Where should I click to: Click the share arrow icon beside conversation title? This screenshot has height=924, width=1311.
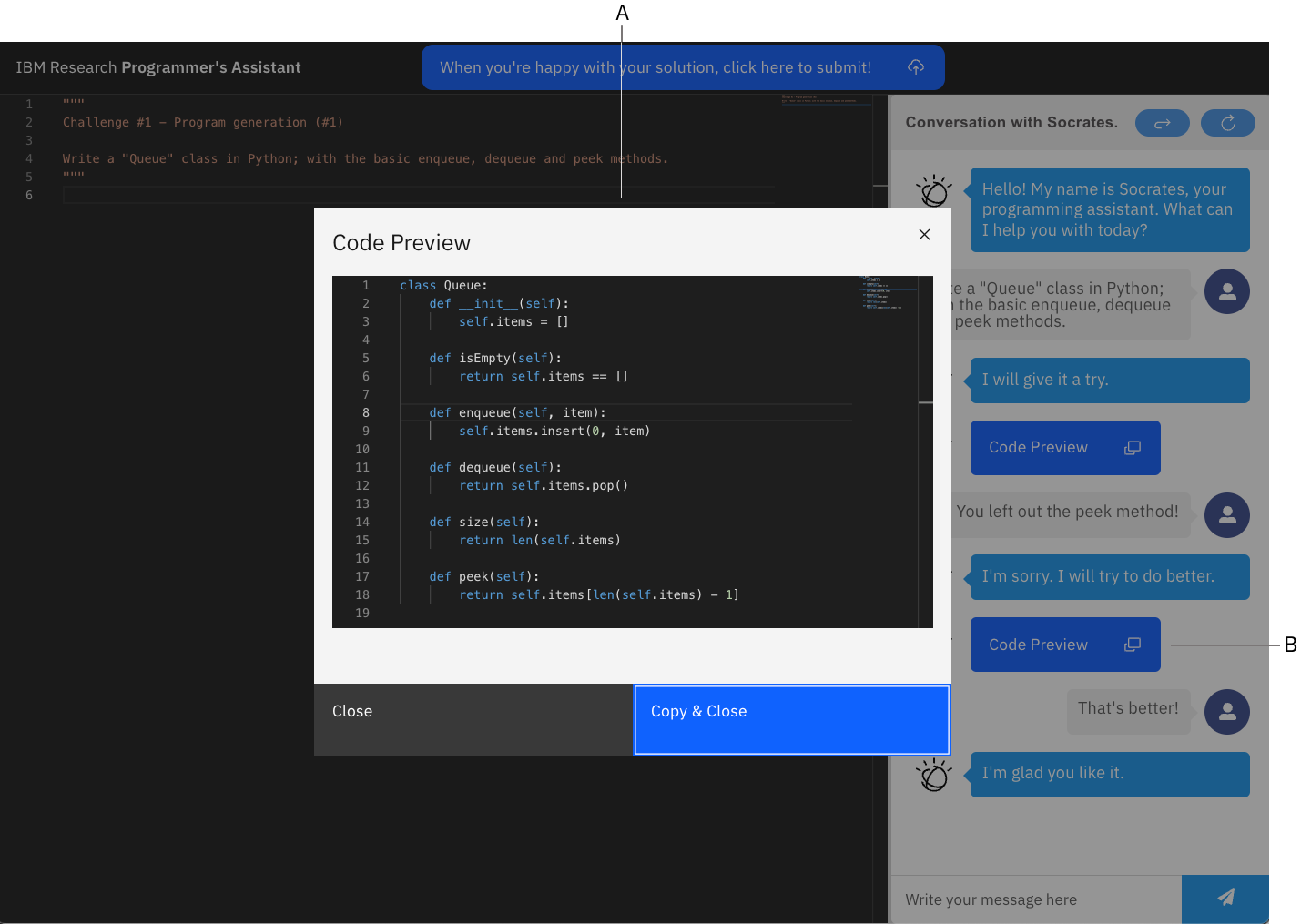tap(1162, 123)
